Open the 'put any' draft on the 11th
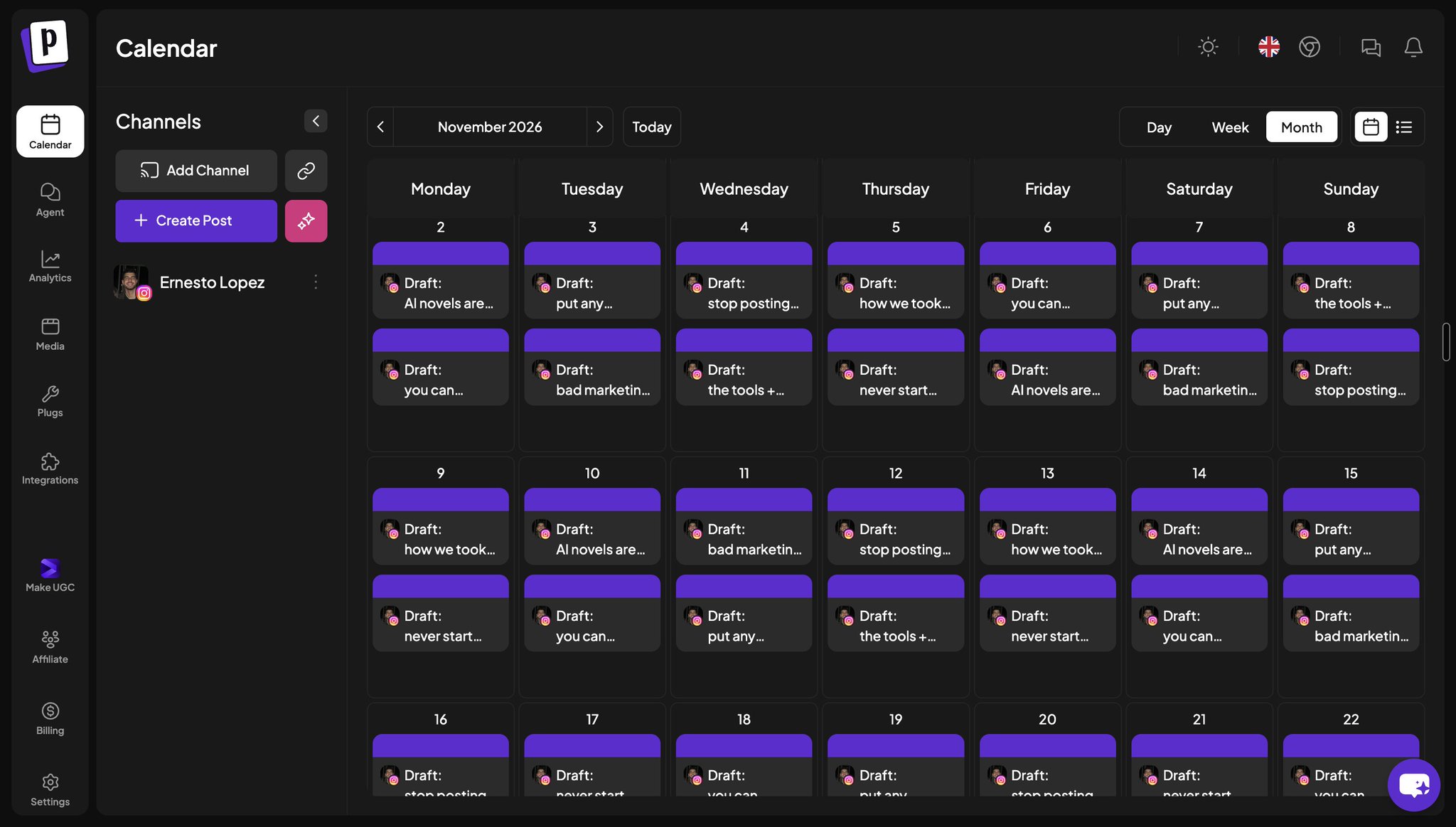The width and height of the screenshot is (1456, 827). pyautogui.click(x=744, y=613)
